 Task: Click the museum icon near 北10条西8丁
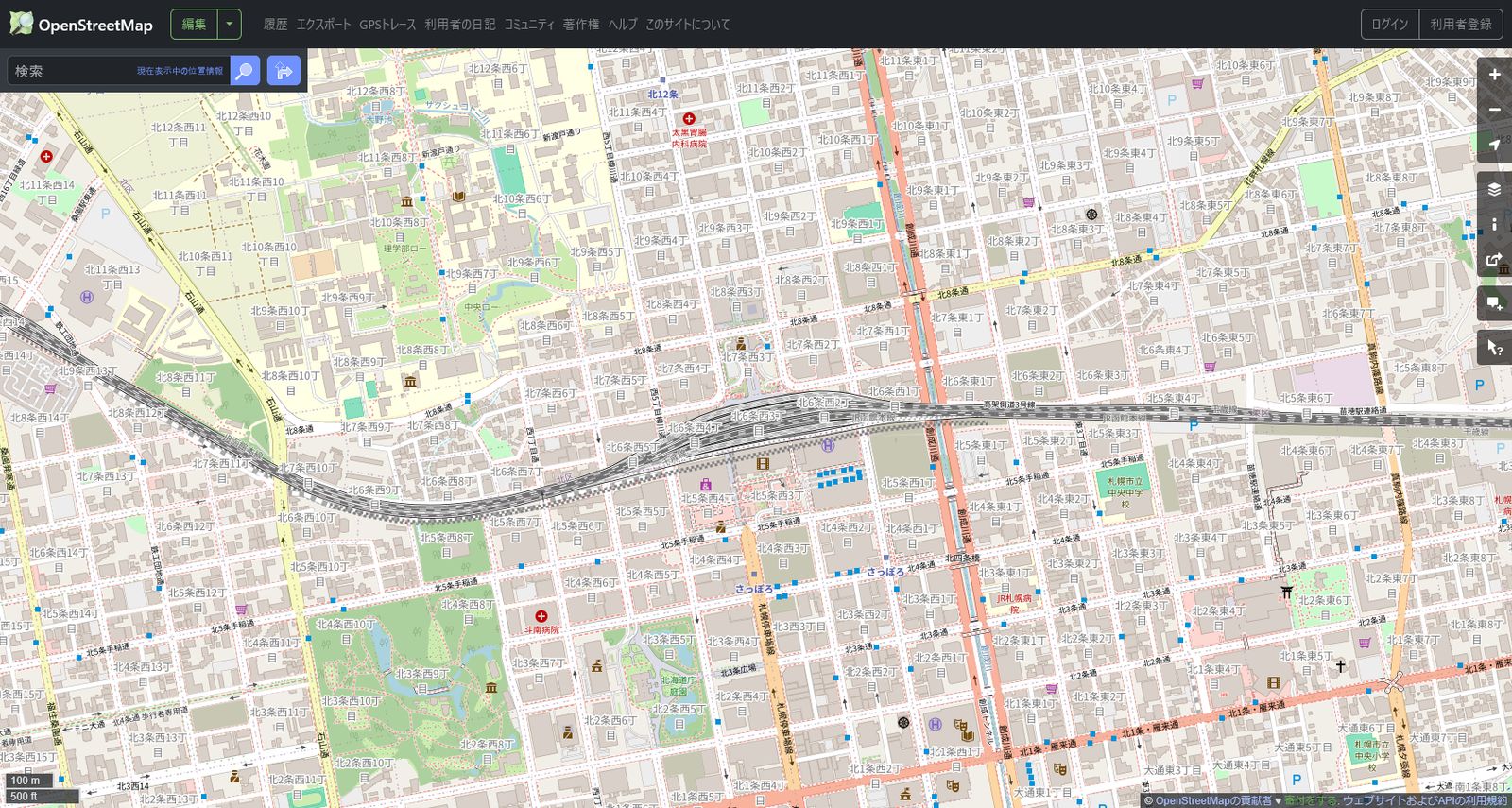click(406, 201)
